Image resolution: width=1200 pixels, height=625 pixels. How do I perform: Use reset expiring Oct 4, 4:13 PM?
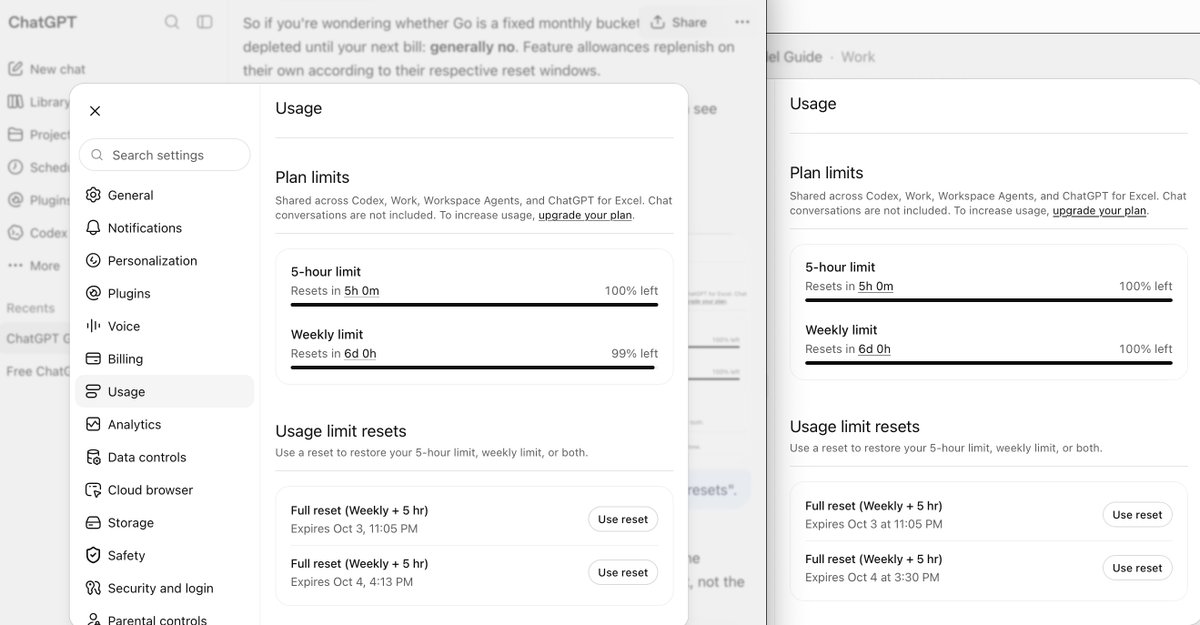click(623, 573)
